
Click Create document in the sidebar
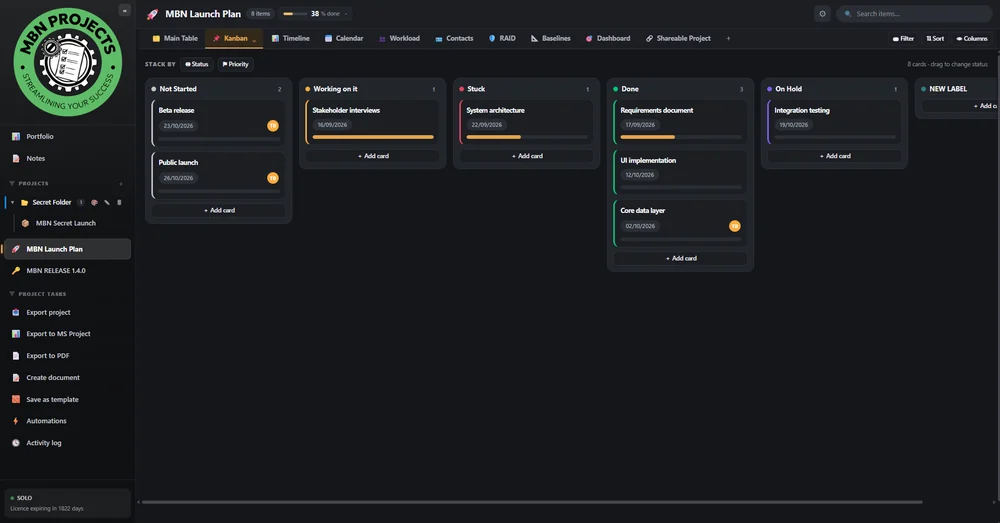(53, 378)
